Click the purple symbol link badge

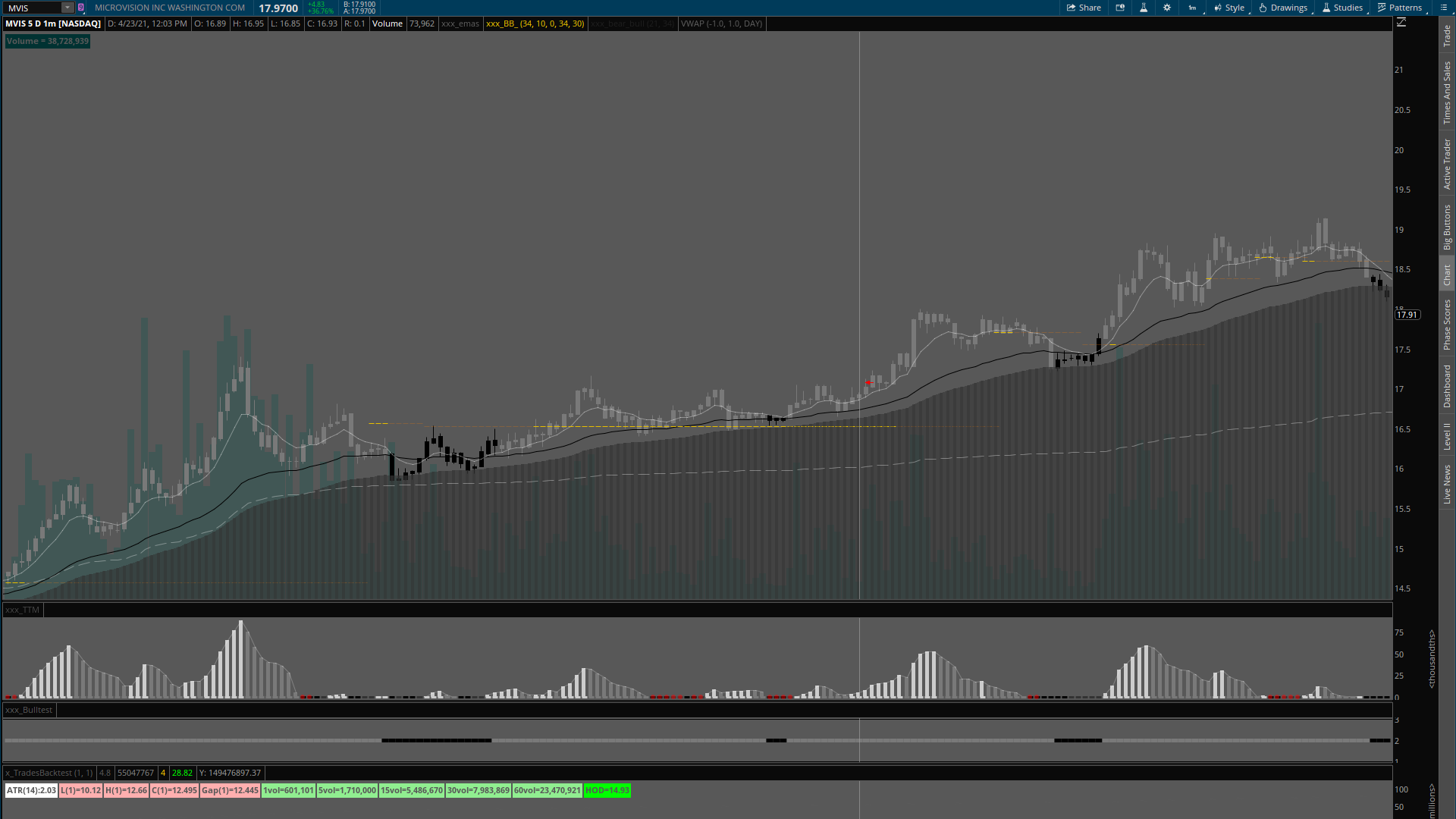[x=81, y=8]
